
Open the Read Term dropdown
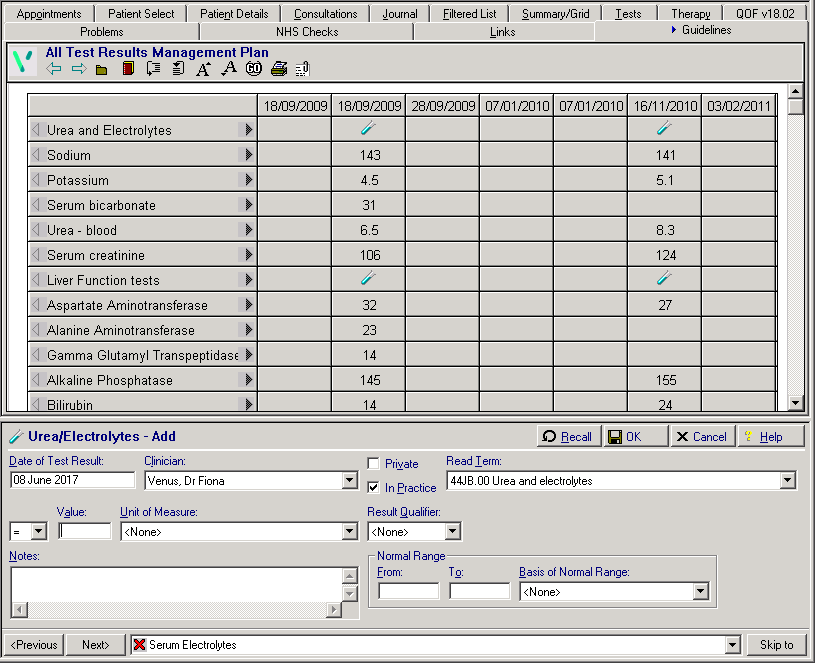coord(788,481)
